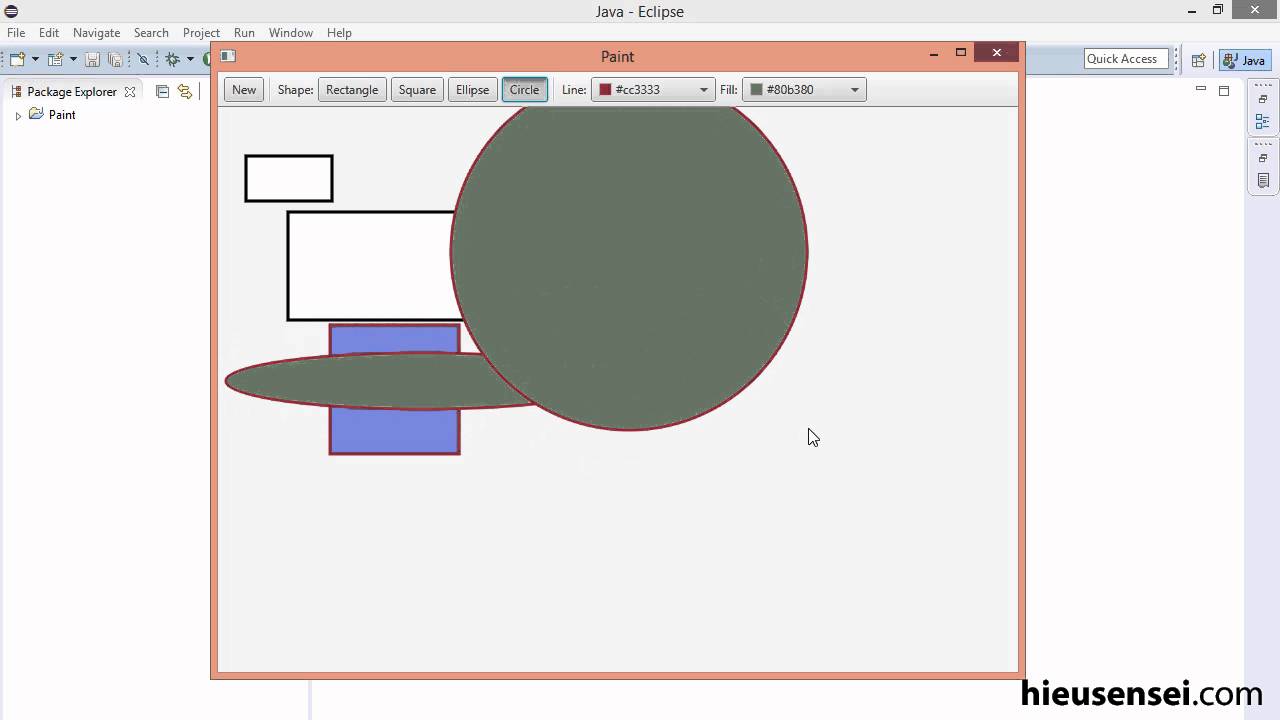Click the Outline view icon in right trim
The image size is (1280, 720).
point(1263,121)
